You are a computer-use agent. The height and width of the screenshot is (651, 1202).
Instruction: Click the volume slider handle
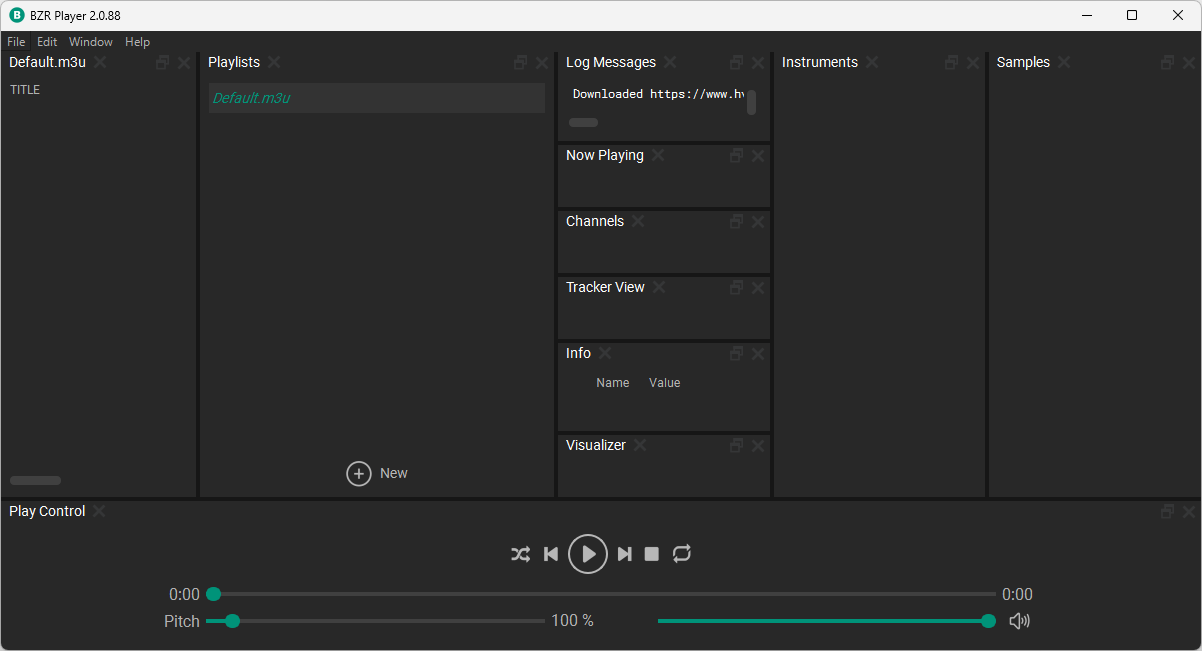(x=989, y=621)
